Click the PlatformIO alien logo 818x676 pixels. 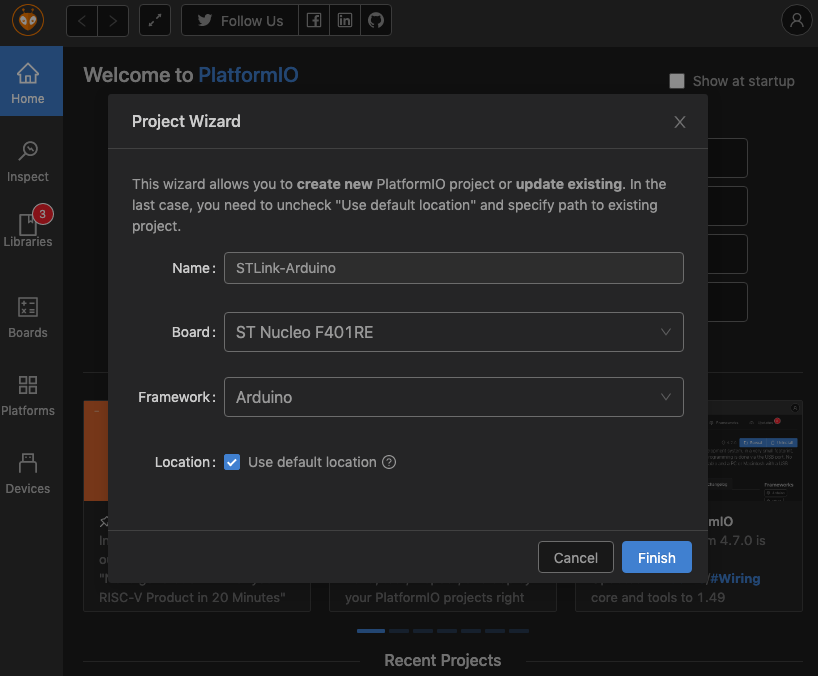click(28, 20)
